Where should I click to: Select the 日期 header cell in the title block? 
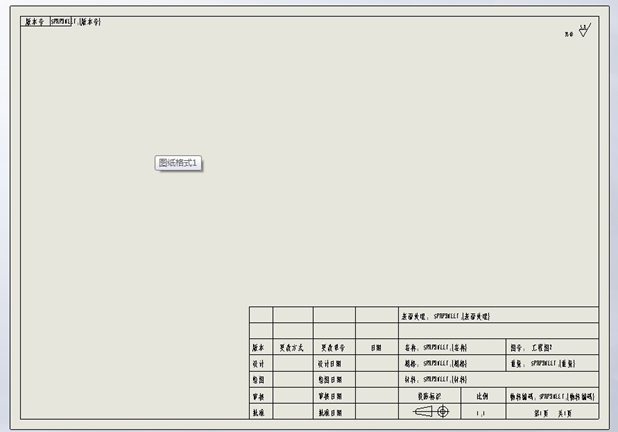pos(376,348)
